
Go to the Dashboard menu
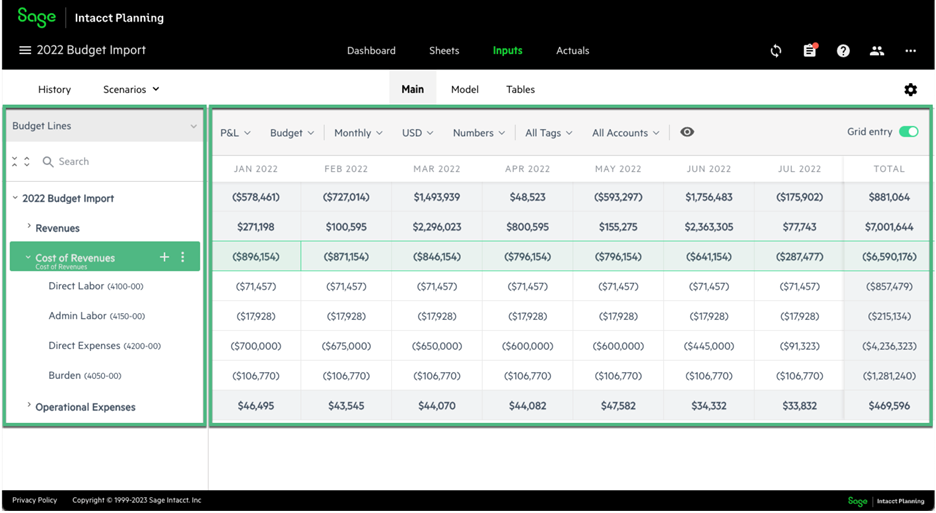(371, 51)
